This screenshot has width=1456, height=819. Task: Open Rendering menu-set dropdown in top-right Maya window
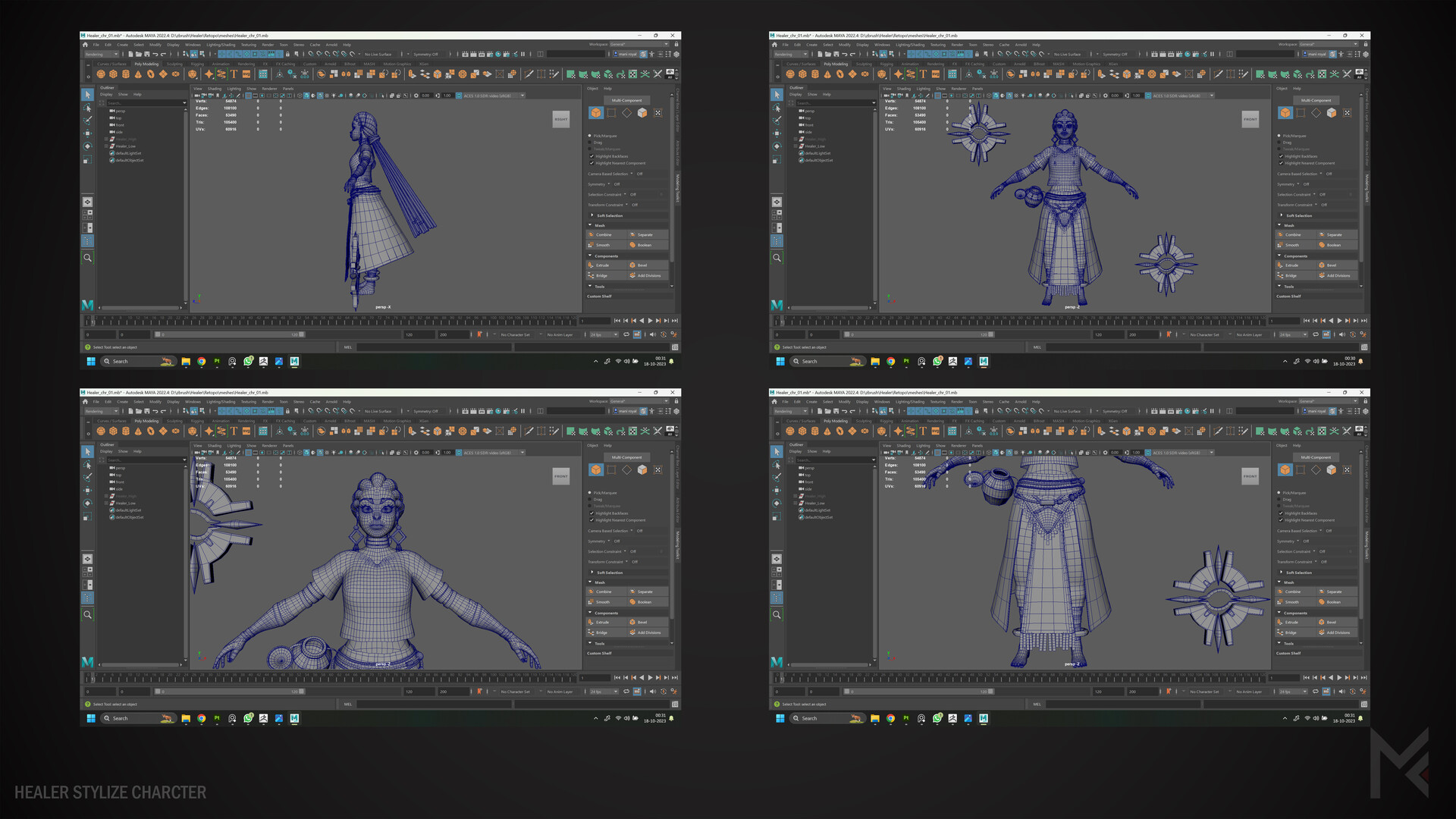(790, 55)
